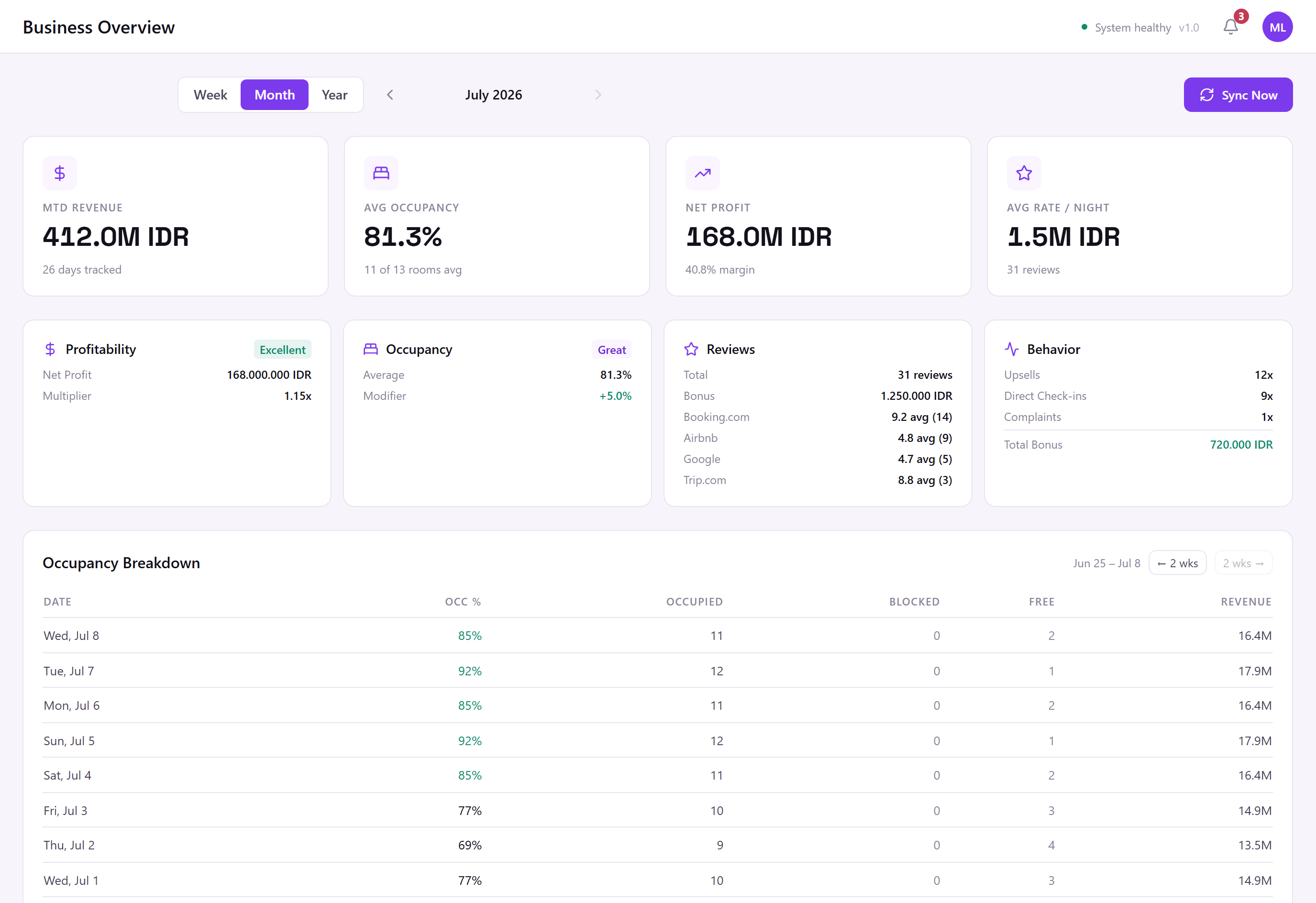Click the Upsells 12x value
Screen dimensions: 1316x903
1263,375
